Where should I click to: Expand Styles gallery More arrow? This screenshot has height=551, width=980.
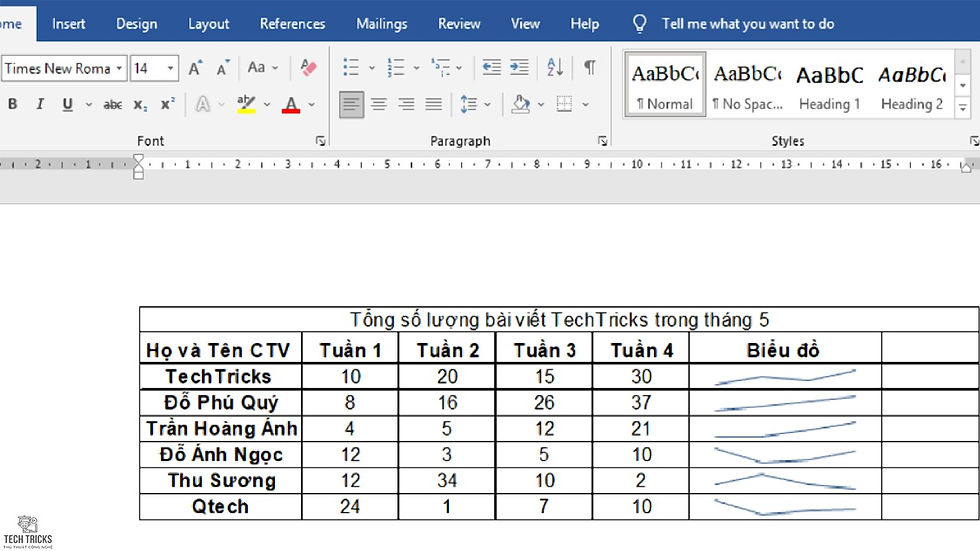963,107
